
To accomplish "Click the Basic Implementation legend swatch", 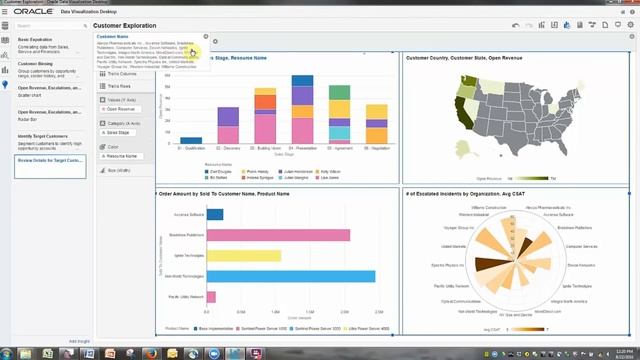I will (x=196, y=329).
